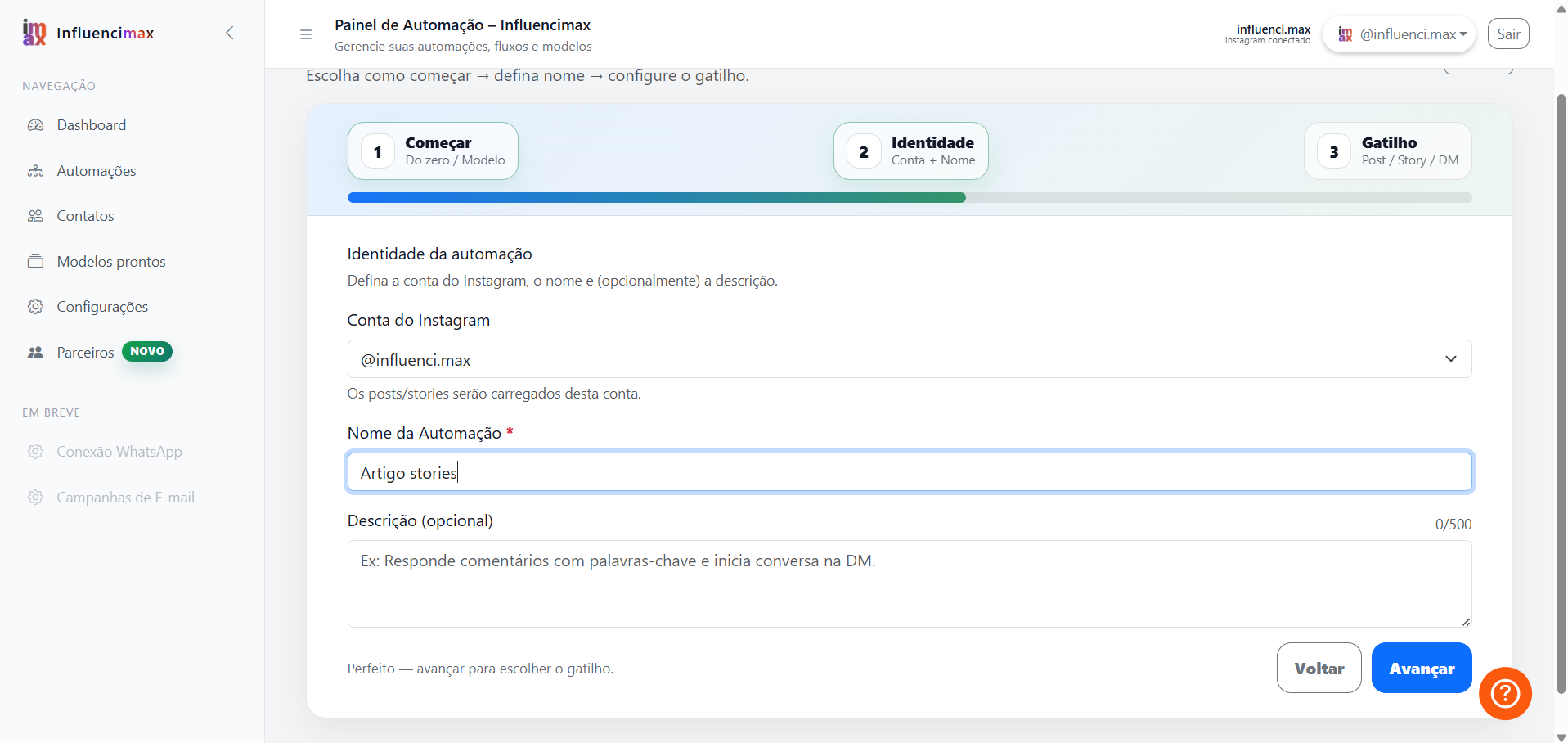
Task: Click the 'Conta do Instagram' label
Action: (x=419, y=320)
